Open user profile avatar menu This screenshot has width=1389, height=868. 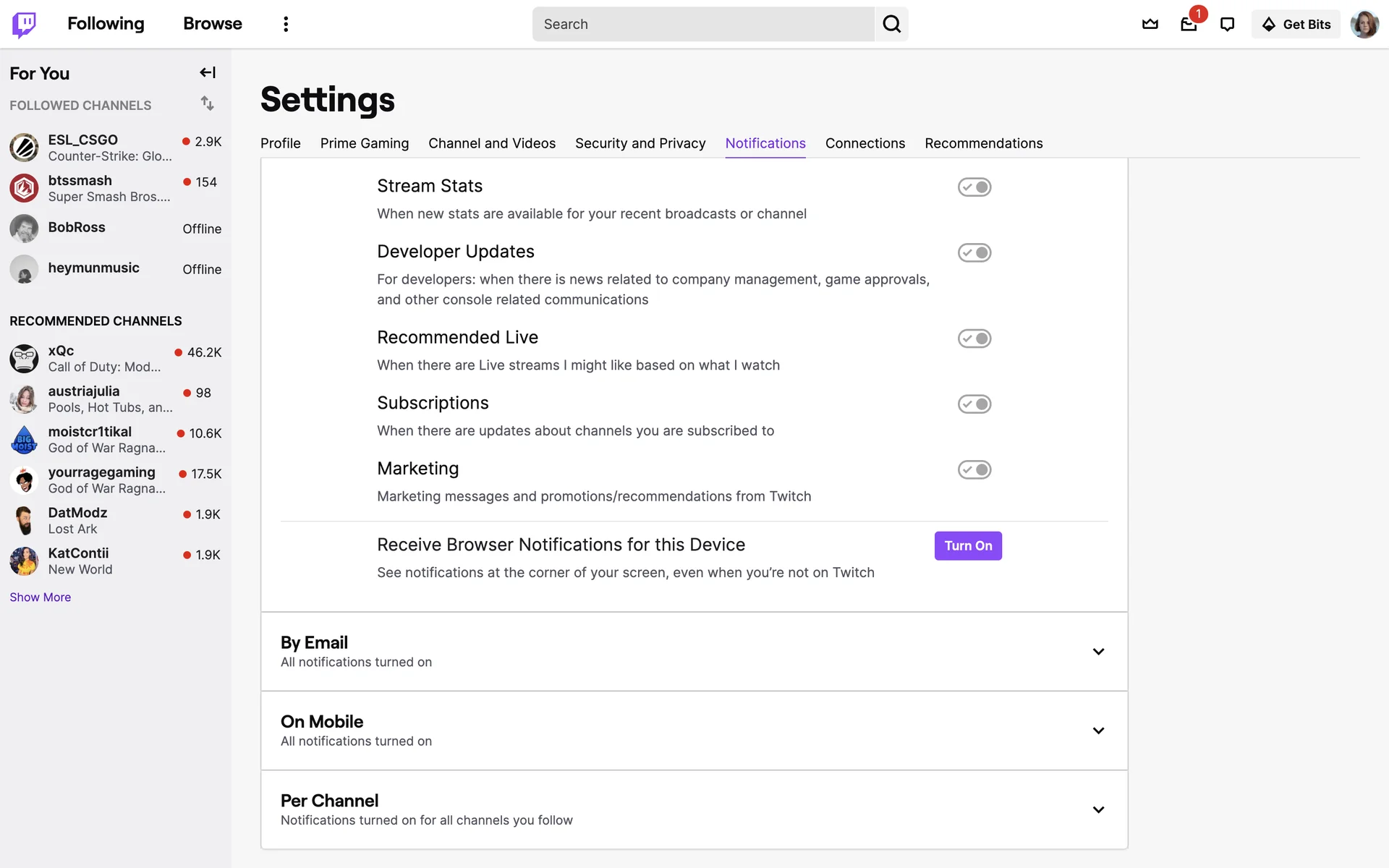(x=1364, y=24)
